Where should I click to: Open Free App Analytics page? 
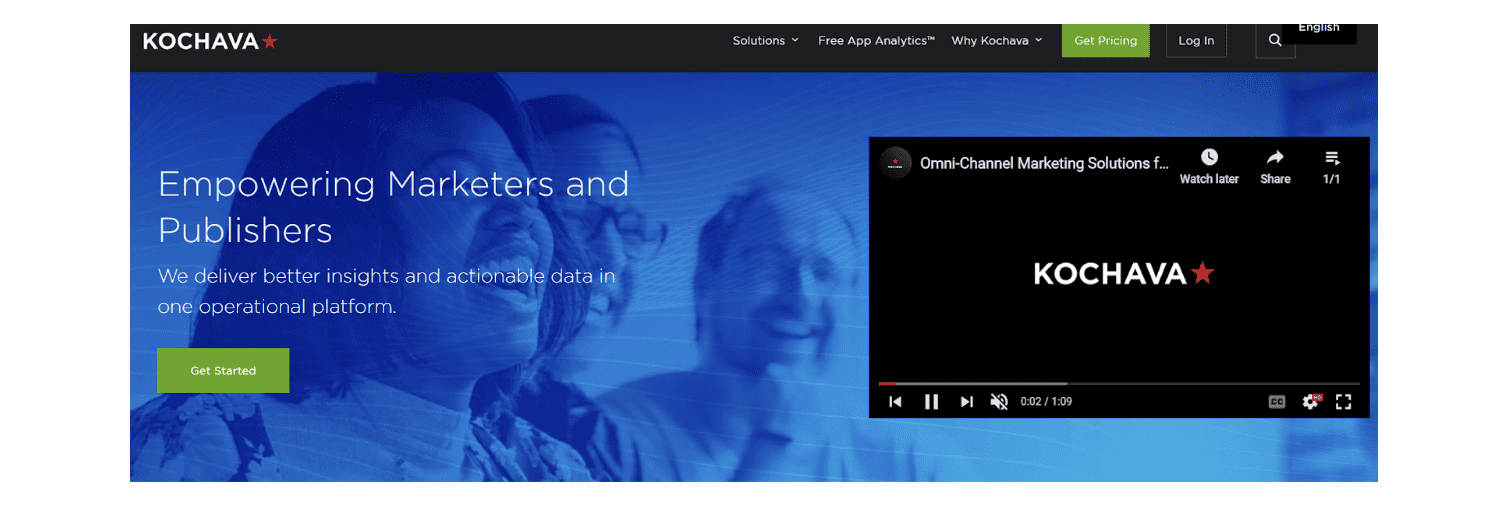coord(876,41)
